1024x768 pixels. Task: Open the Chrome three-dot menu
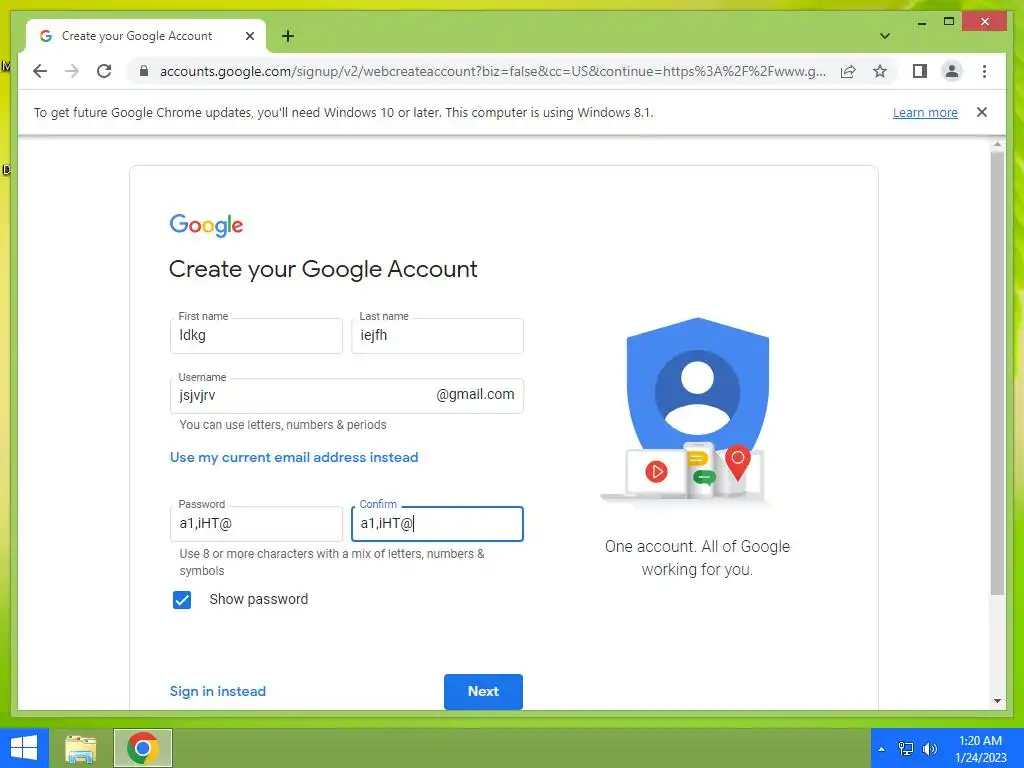tap(984, 71)
